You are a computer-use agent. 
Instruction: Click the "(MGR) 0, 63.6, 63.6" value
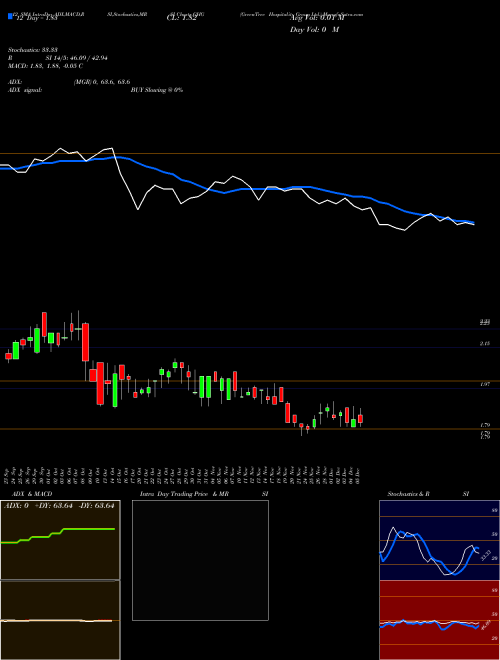(x=102, y=82)
